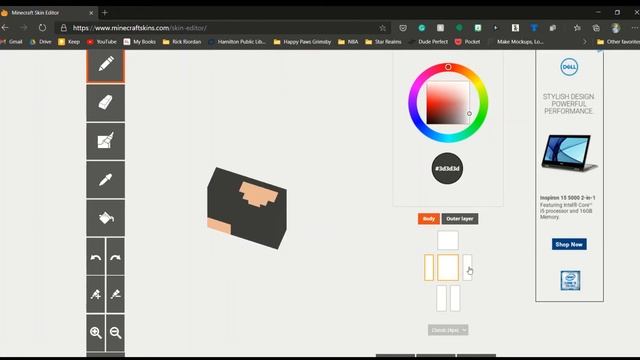
Task: Open the Star Realms bookmarks folder
Action: click(x=384, y=42)
